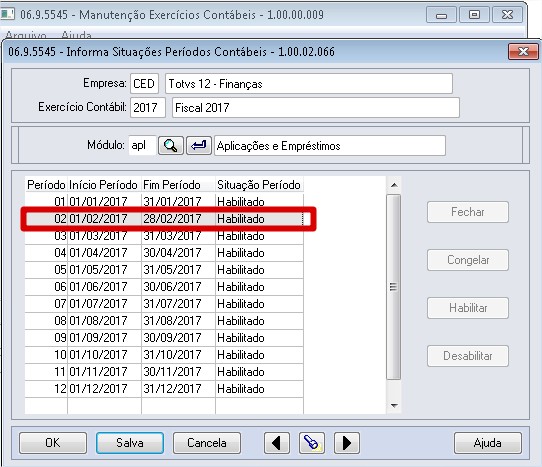This screenshot has width=542, height=467.
Task: Select period 02 start date 01/02/2017
Action: [x=99, y=219]
